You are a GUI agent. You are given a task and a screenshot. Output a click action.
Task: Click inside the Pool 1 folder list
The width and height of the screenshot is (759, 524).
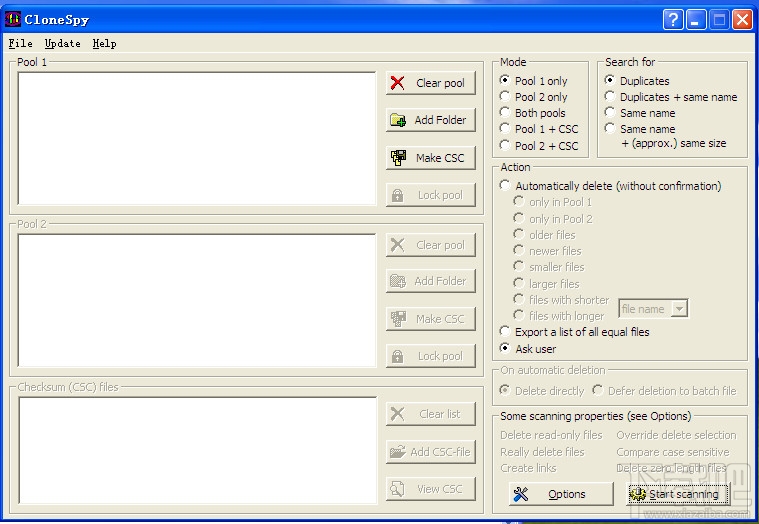click(x=197, y=138)
